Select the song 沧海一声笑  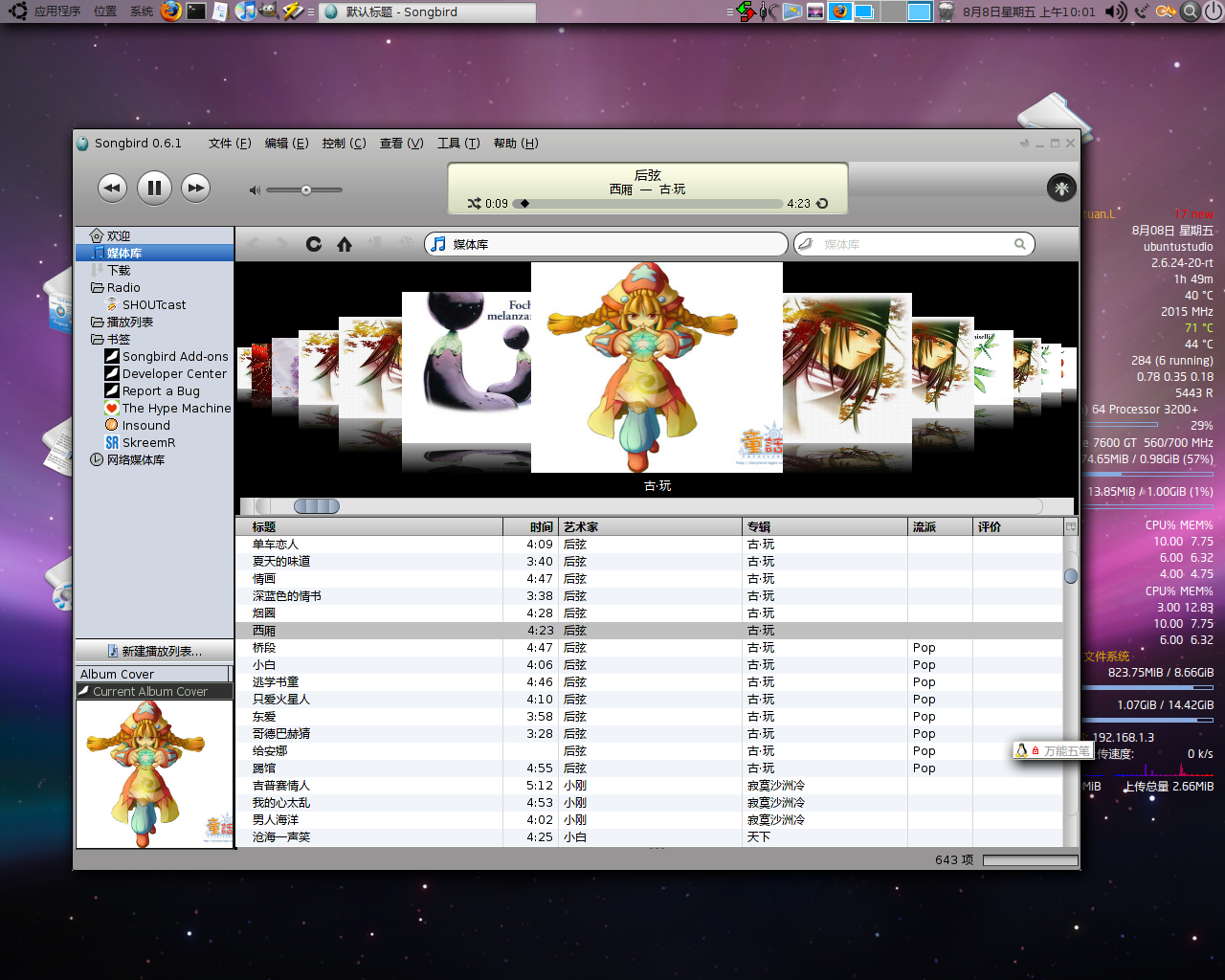coord(650,837)
